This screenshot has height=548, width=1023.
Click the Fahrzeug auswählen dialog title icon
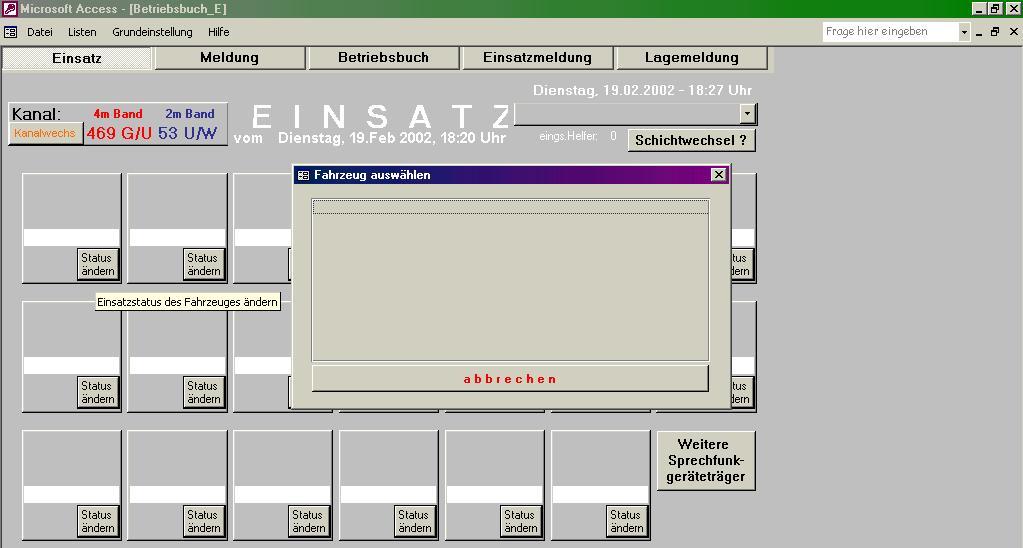[x=304, y=175]
